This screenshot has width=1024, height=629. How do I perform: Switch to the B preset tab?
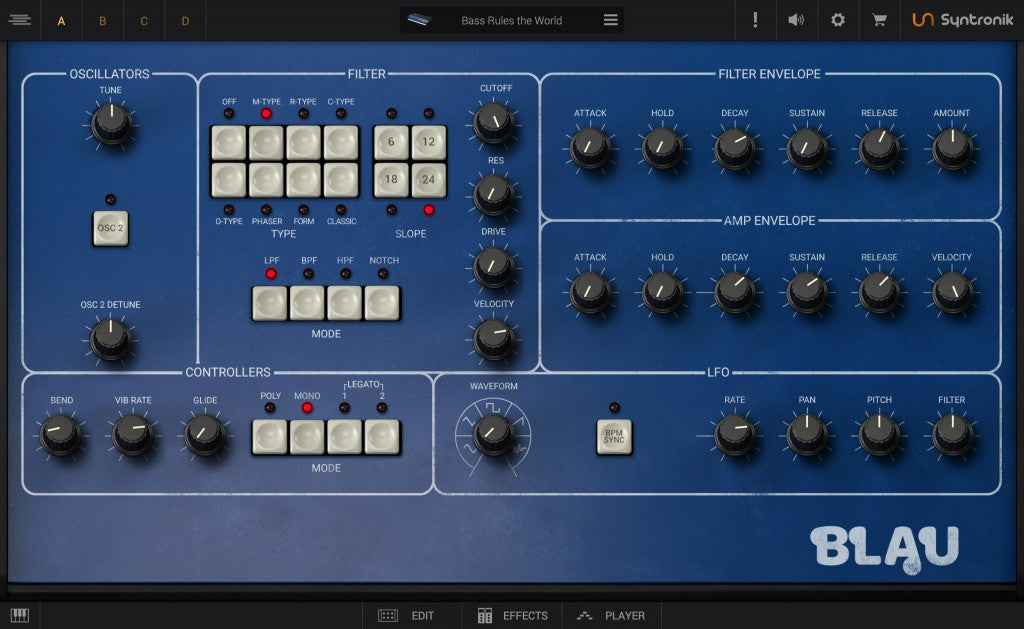(102, 20)
